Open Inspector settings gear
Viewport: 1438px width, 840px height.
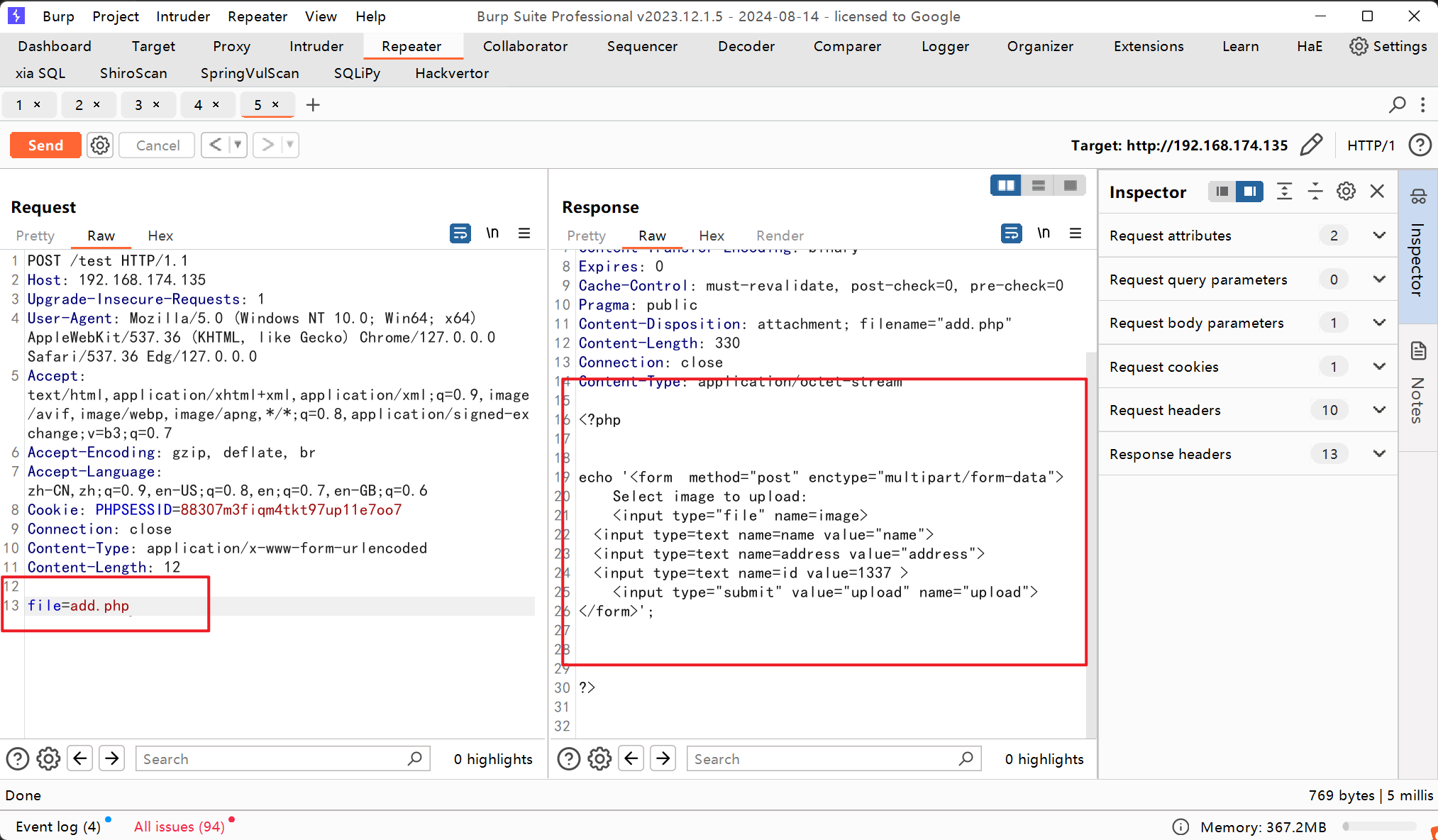(1346, 192)
